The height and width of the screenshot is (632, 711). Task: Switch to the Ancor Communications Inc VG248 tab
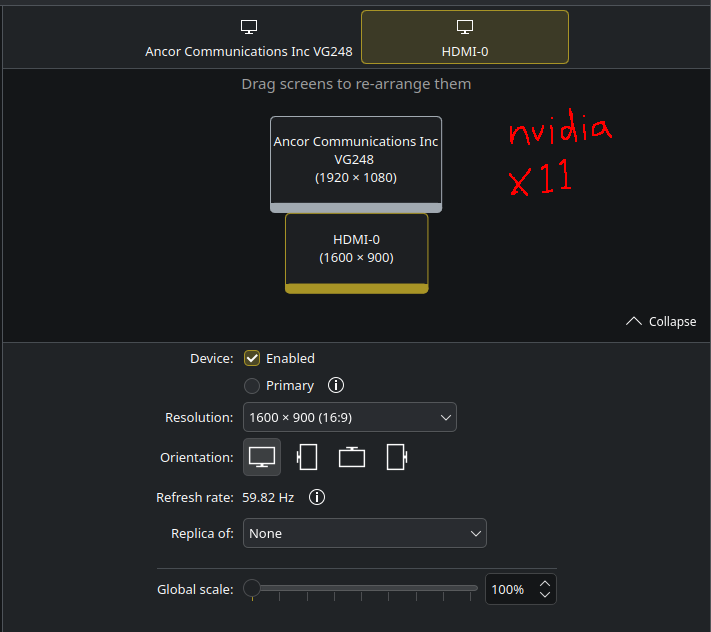pyautogui.click(x=248, y=38)
